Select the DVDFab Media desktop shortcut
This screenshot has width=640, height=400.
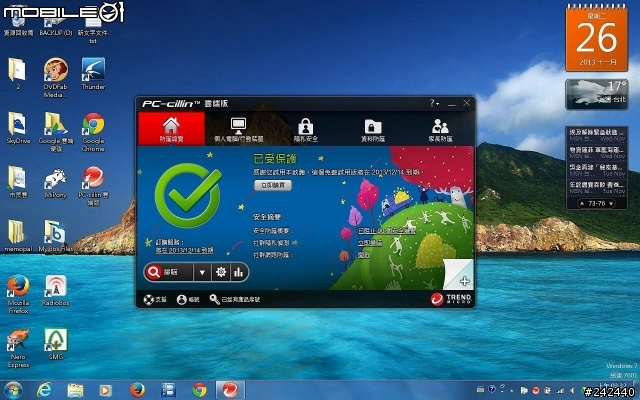(56, 78)
